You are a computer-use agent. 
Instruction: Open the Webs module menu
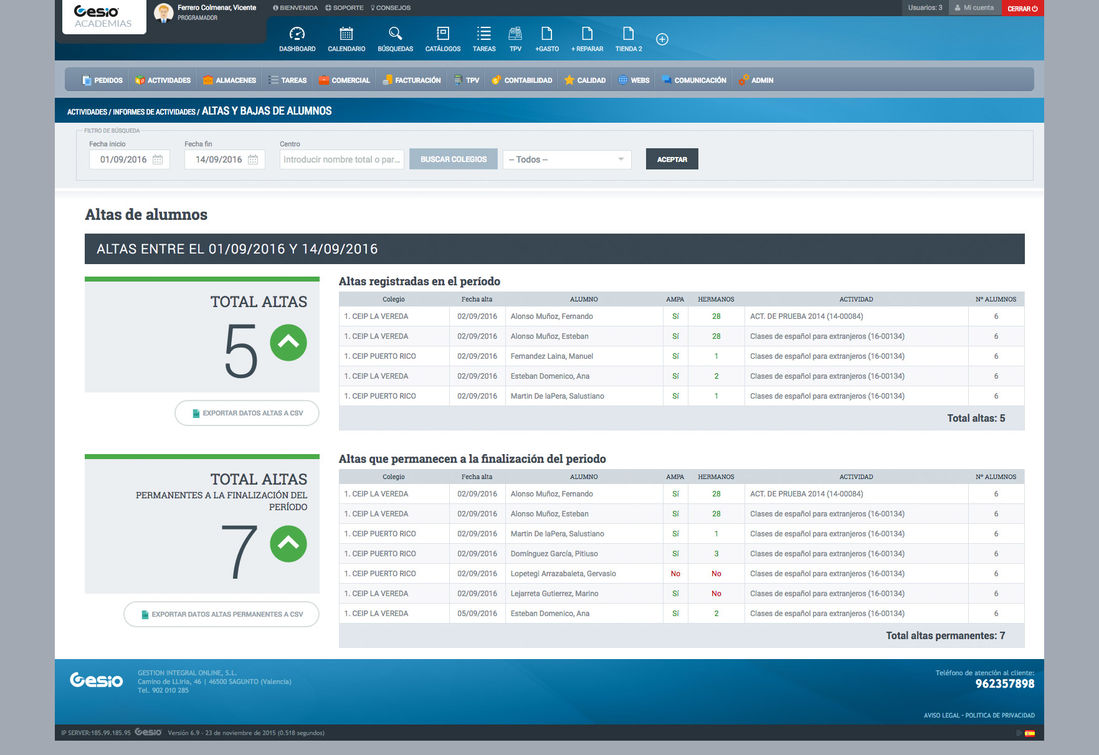click(x=634, y=81)
